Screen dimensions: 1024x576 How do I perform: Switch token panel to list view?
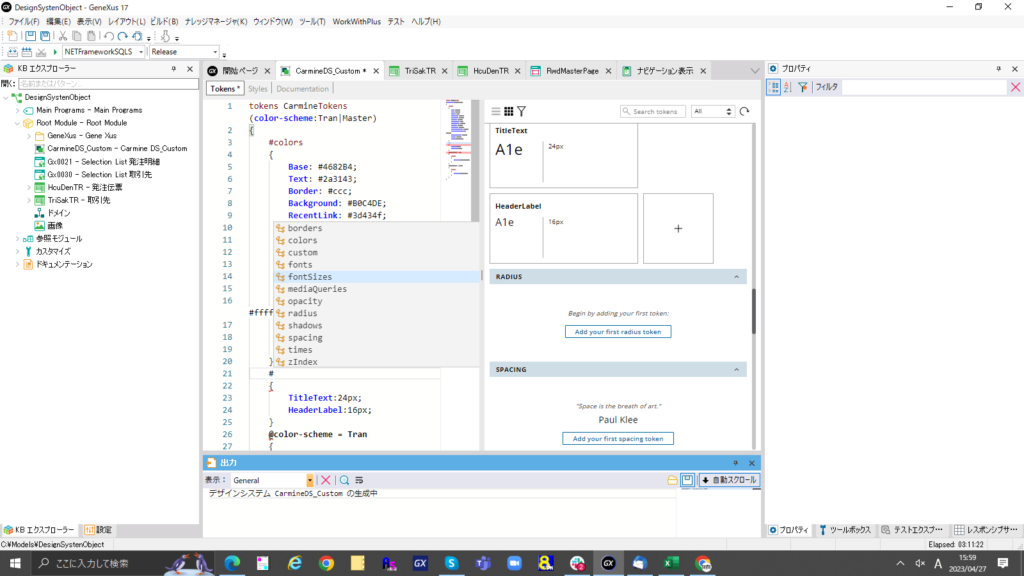click(496, 112)
